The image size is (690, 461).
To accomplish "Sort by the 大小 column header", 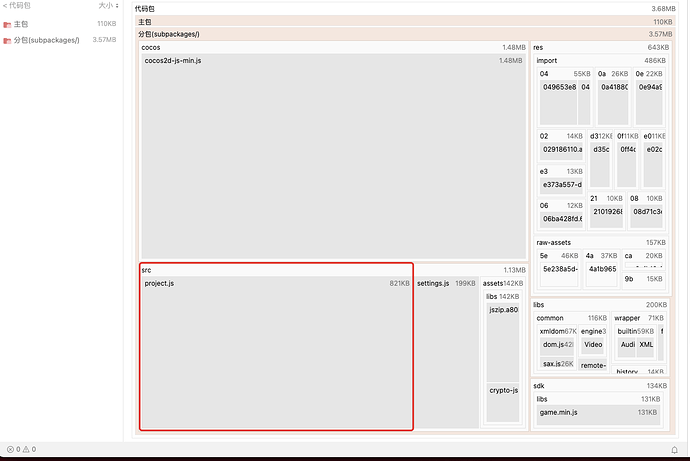I will click(x=108, y=6).
